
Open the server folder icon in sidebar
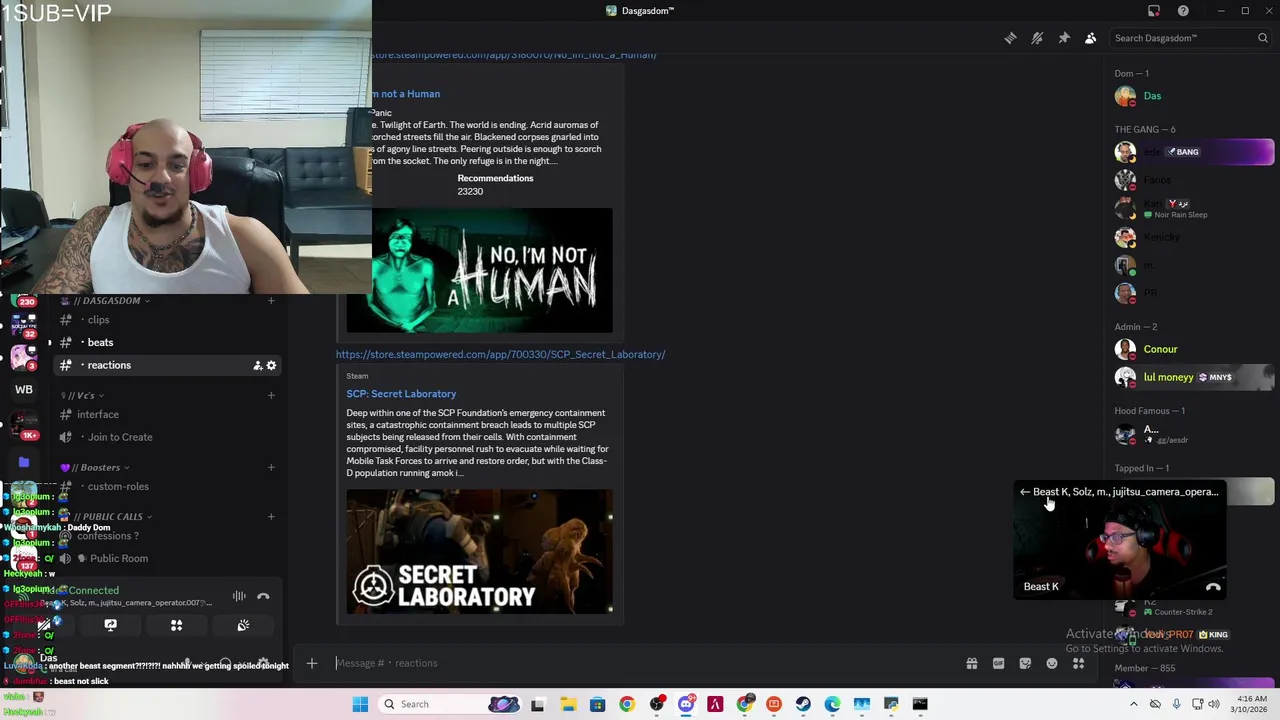pos(24,462)
